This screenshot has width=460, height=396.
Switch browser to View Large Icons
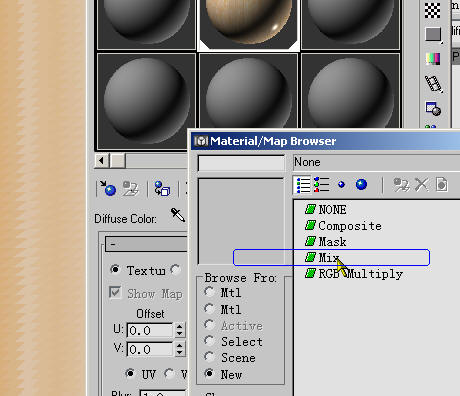click(x=361, y=184)
